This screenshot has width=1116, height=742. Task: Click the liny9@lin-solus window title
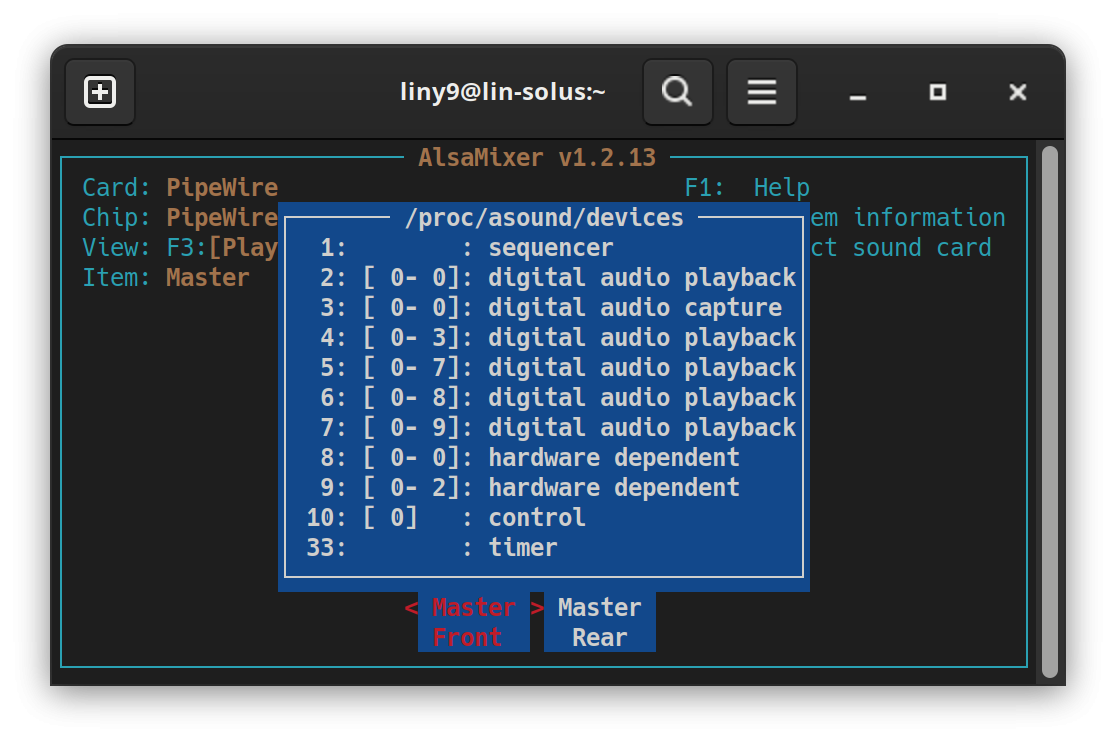point(502,93)
